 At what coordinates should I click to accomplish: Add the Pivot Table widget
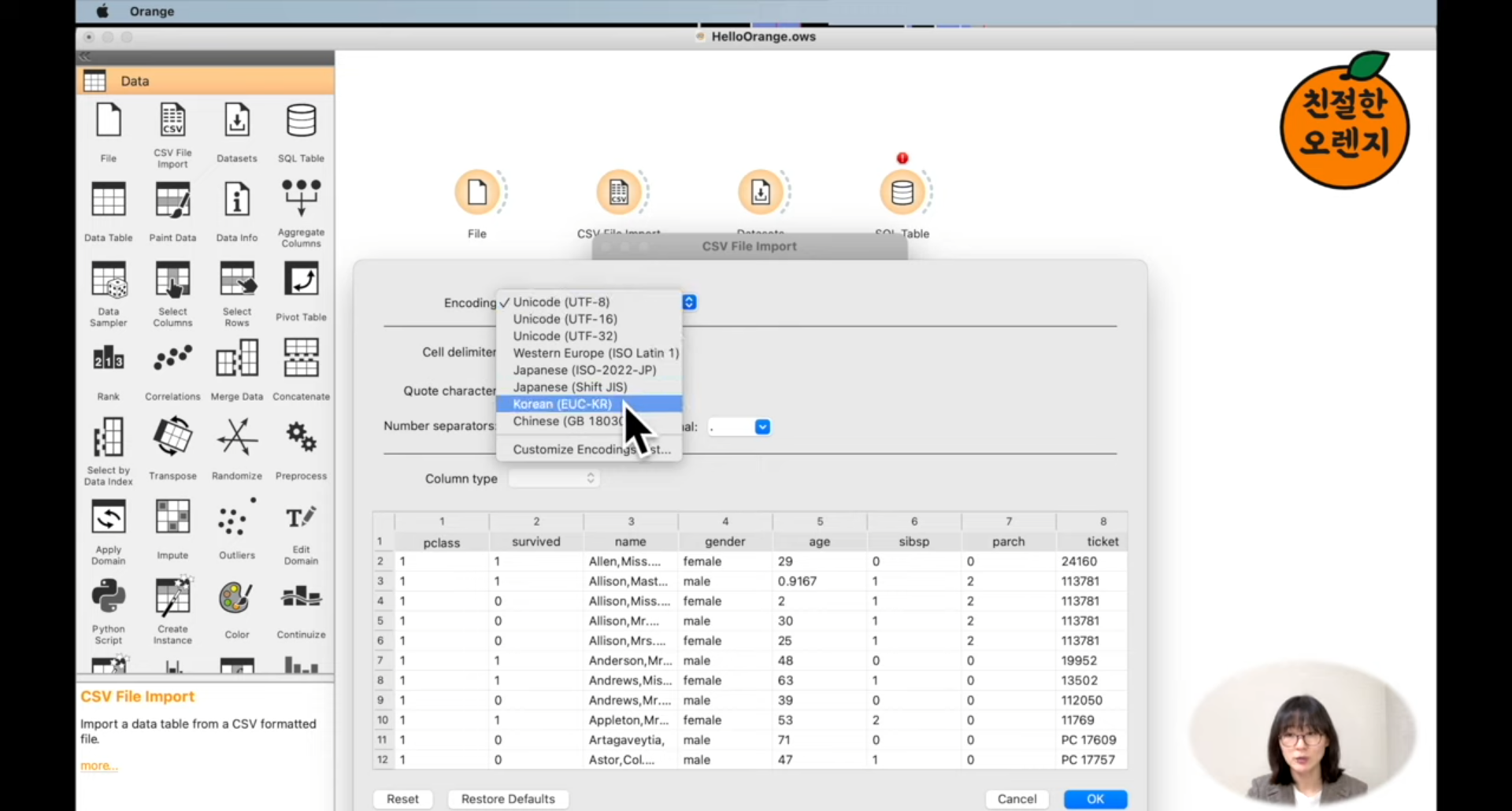(x=301, y=291)
